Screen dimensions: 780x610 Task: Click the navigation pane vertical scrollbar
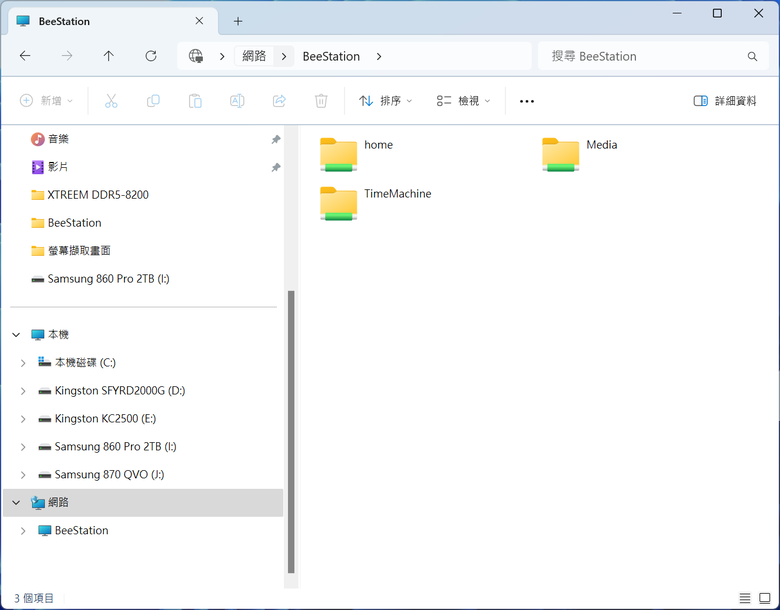tap(291, 432)
